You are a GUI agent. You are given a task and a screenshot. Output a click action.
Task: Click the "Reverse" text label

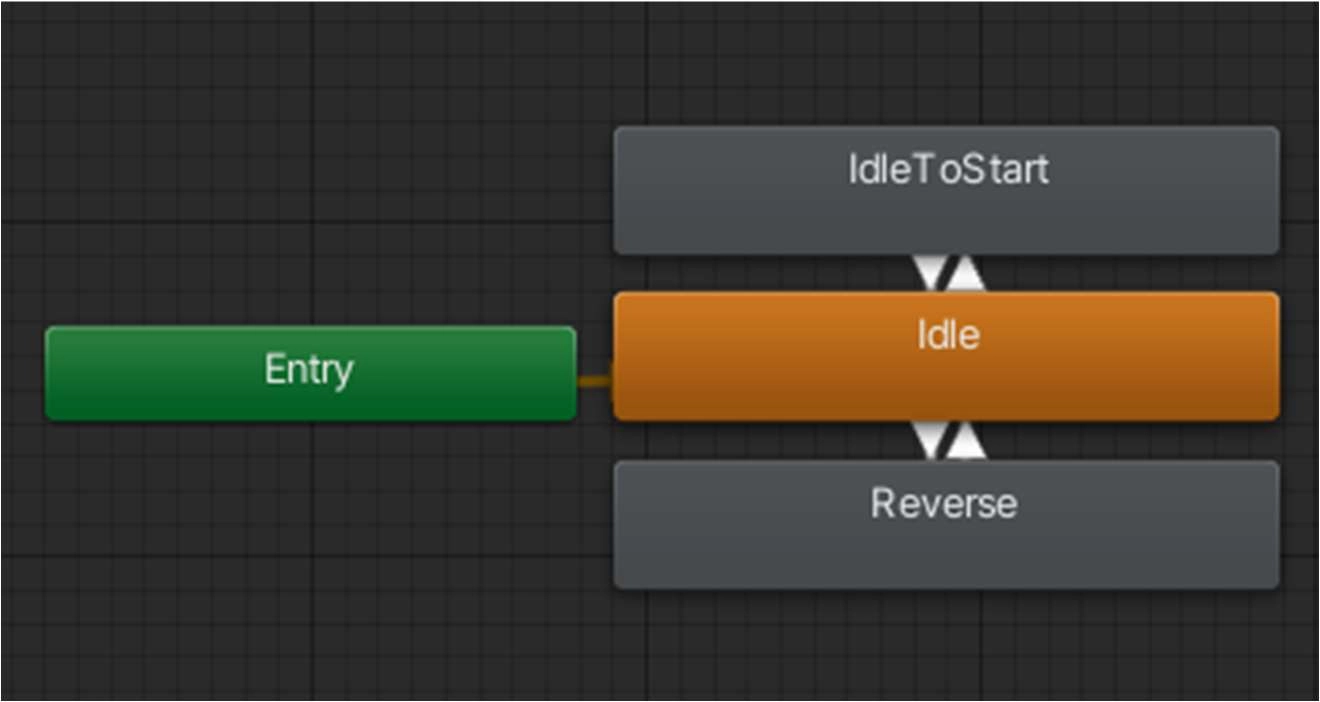coord(944,503)
